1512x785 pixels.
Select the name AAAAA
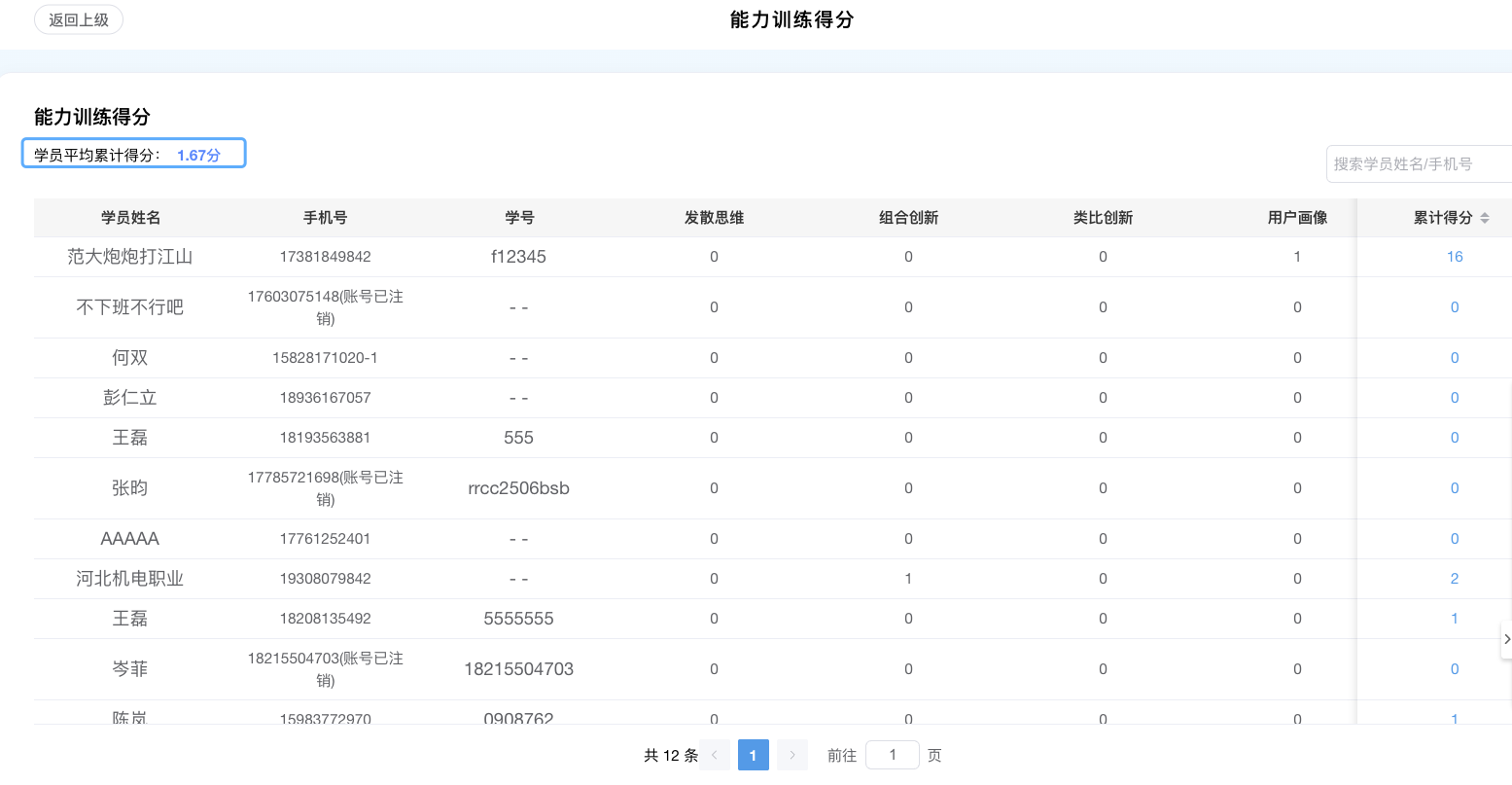[x=130, y=539]
